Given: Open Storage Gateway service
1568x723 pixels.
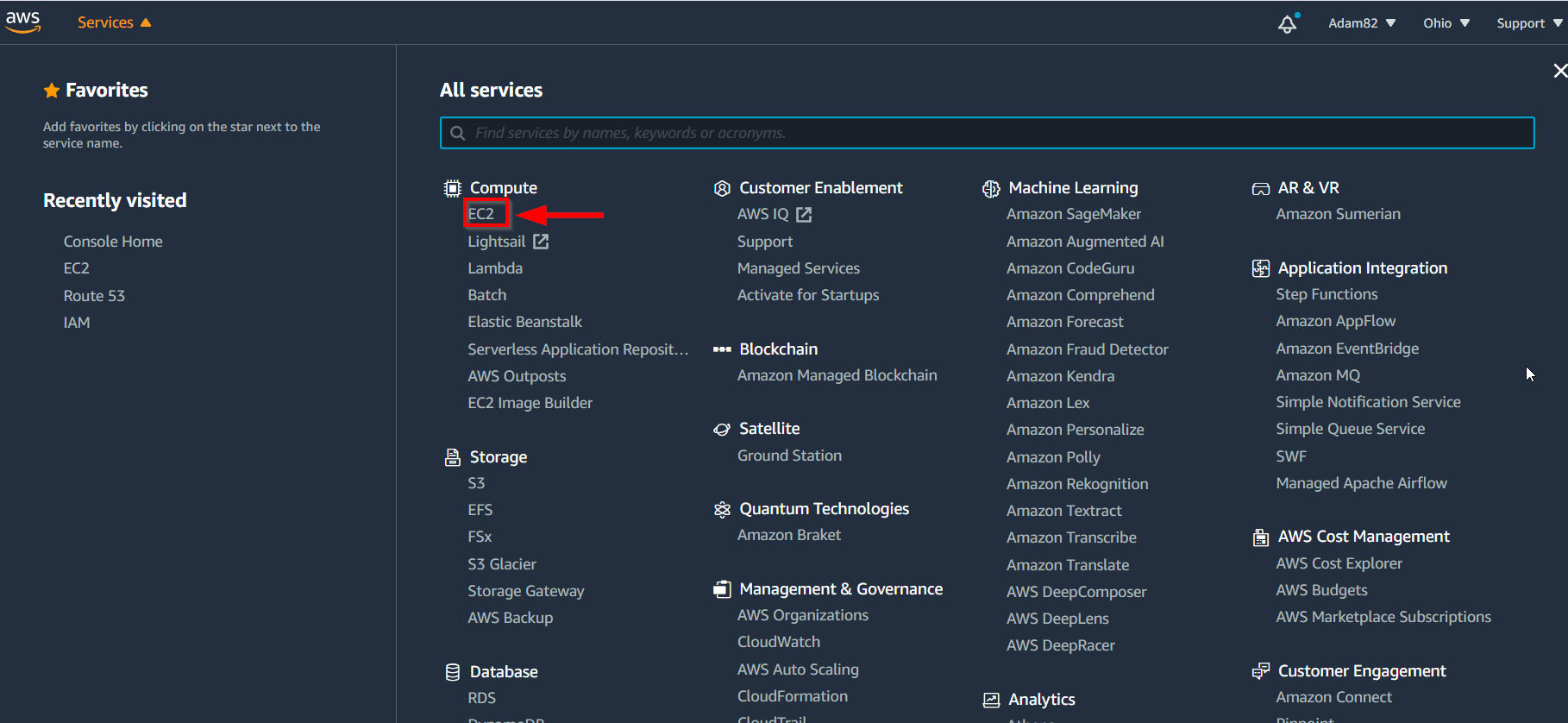Looking at the screenshot, I should (x=526, y=591).
